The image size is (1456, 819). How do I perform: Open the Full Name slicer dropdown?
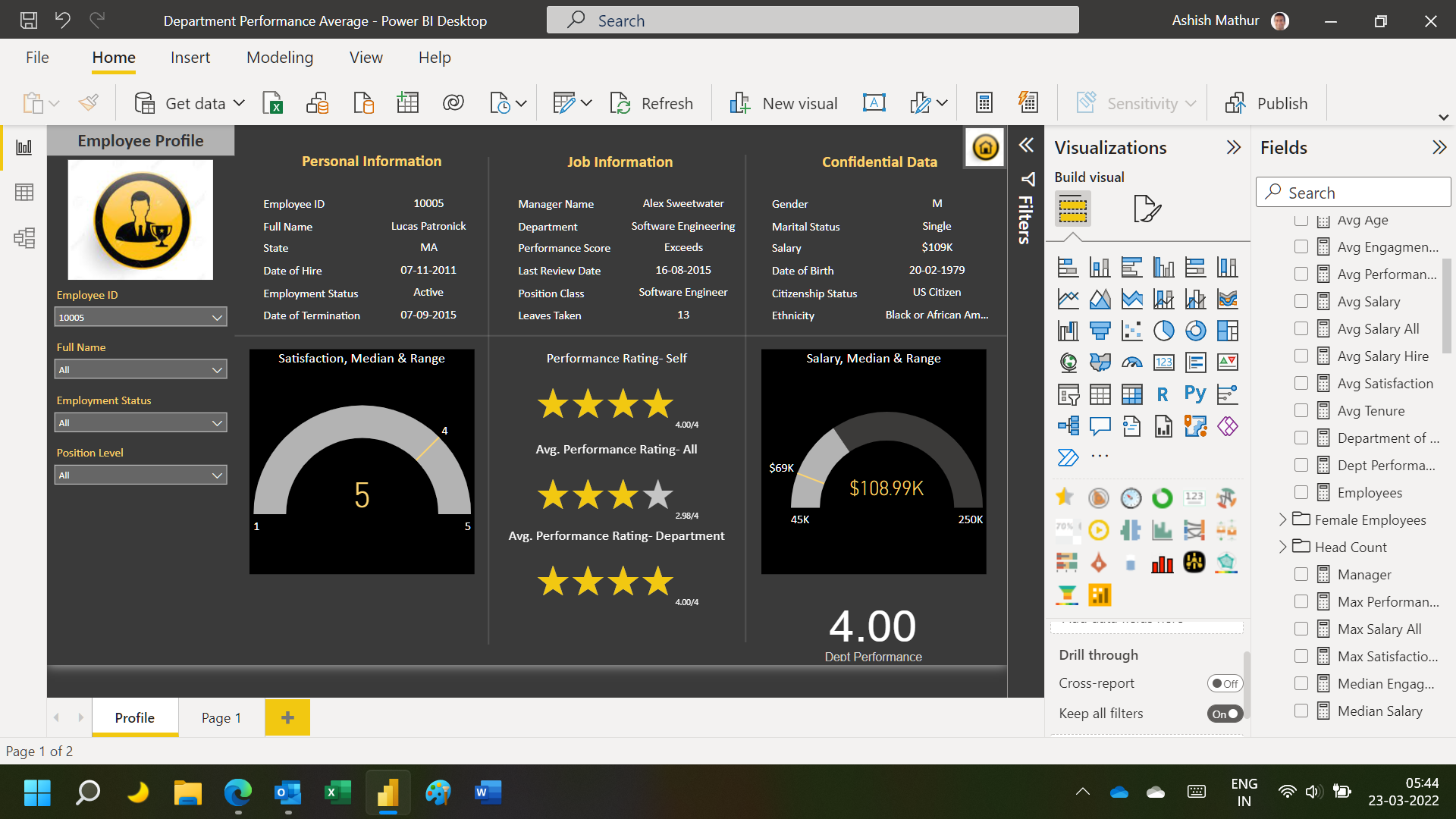click(x=141, y=369)
